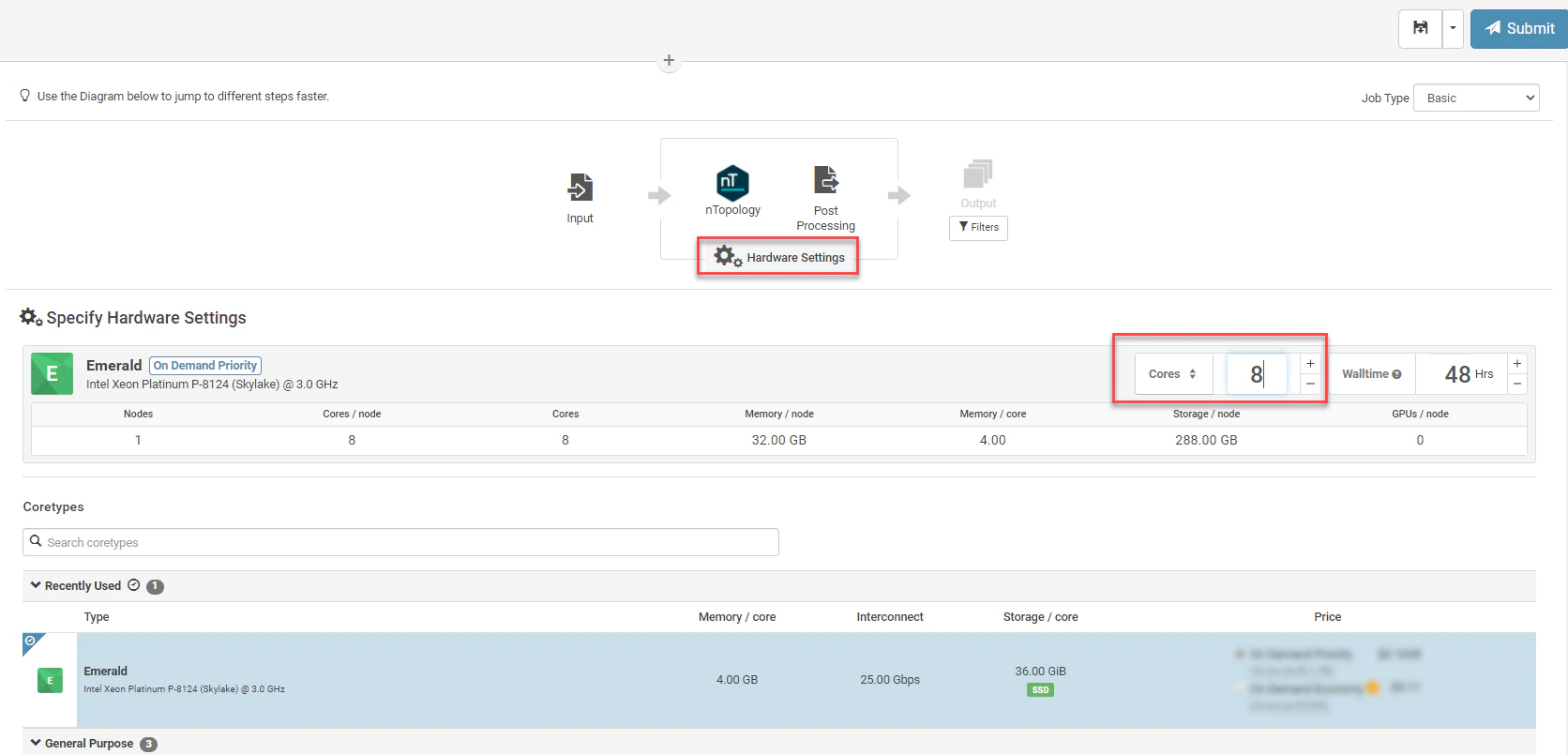Click the Output step icon
Screen dimensions: 1568x755
point(978,174)
